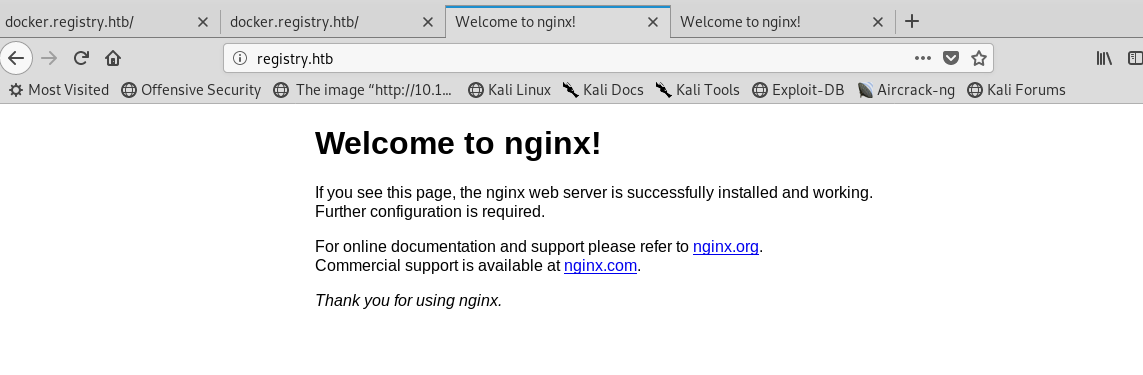Close the active Welcome to nginx tab
The image size is (1143, 375).
tap(653, 22)
